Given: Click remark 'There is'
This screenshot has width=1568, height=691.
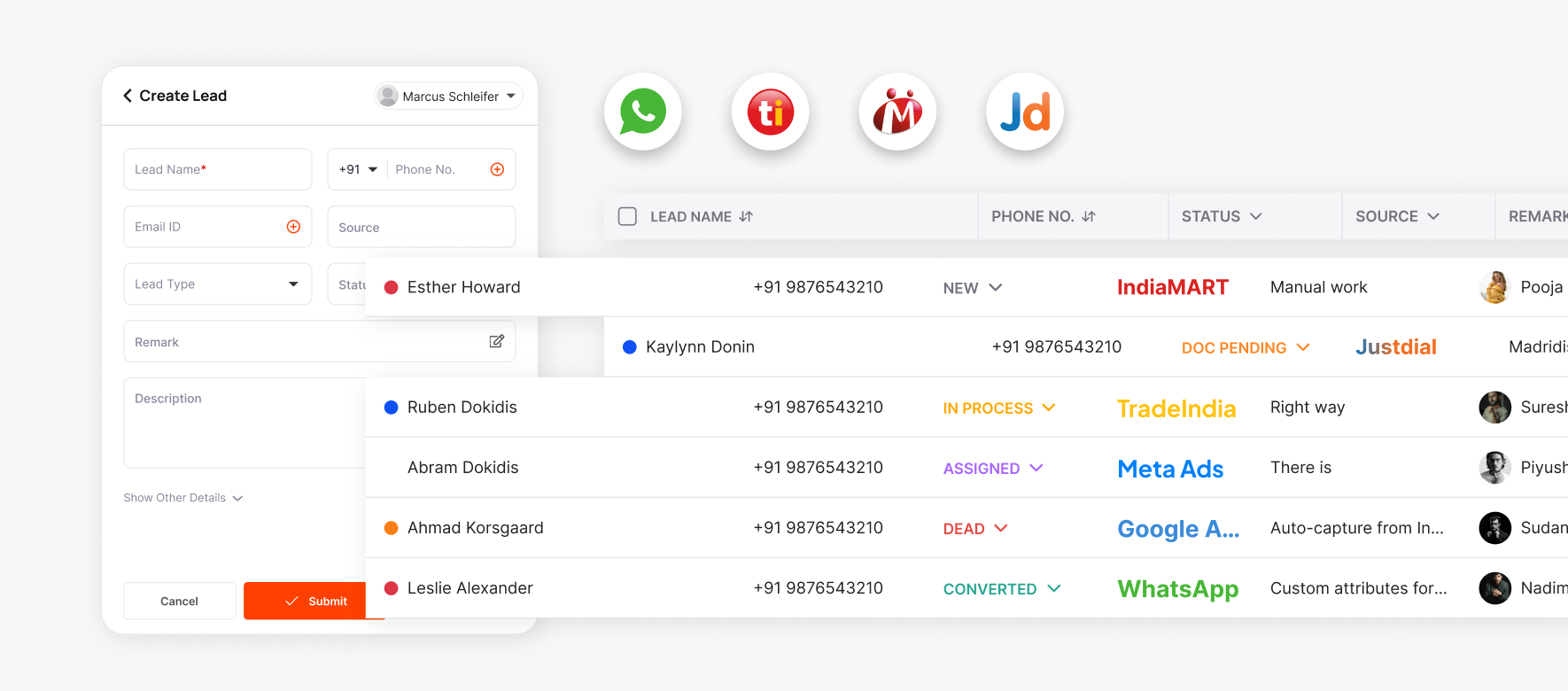Looking at the screenshot, I should 1301,468.
